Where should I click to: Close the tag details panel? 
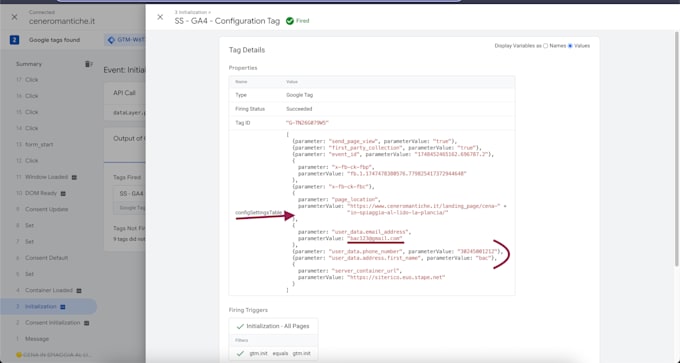(x=160, y=17)
